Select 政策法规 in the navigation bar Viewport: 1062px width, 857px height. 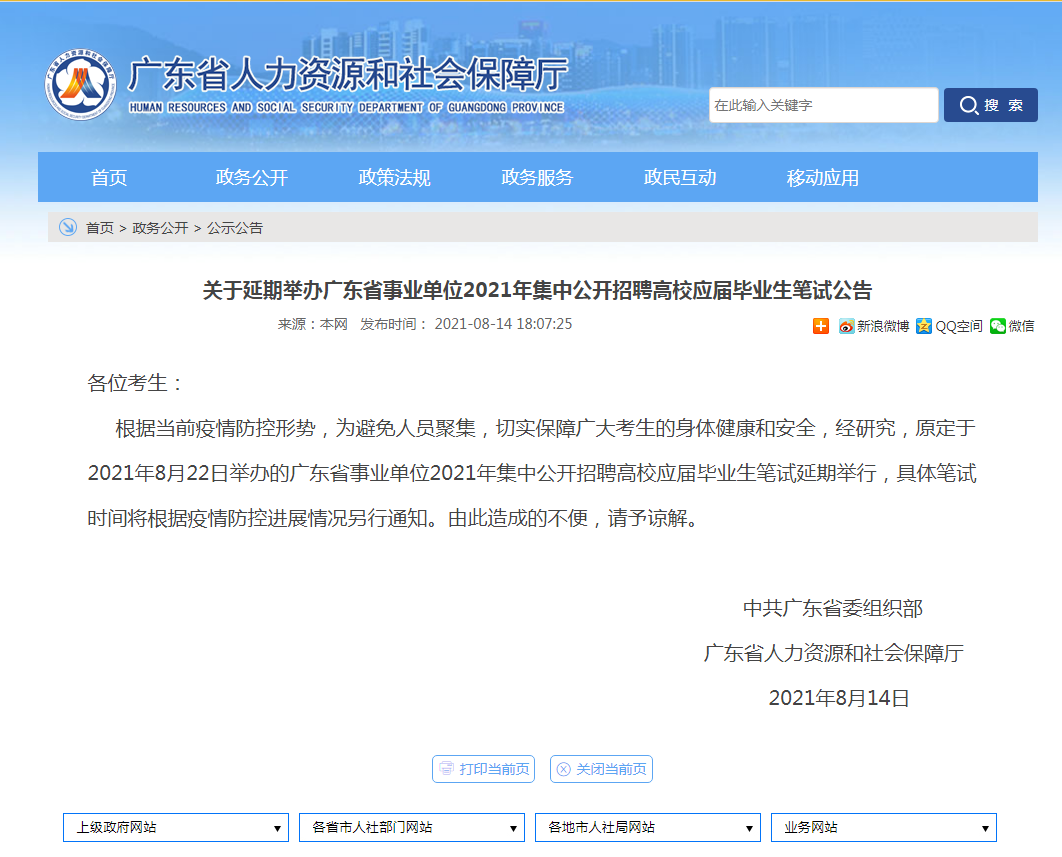point(392,177)
